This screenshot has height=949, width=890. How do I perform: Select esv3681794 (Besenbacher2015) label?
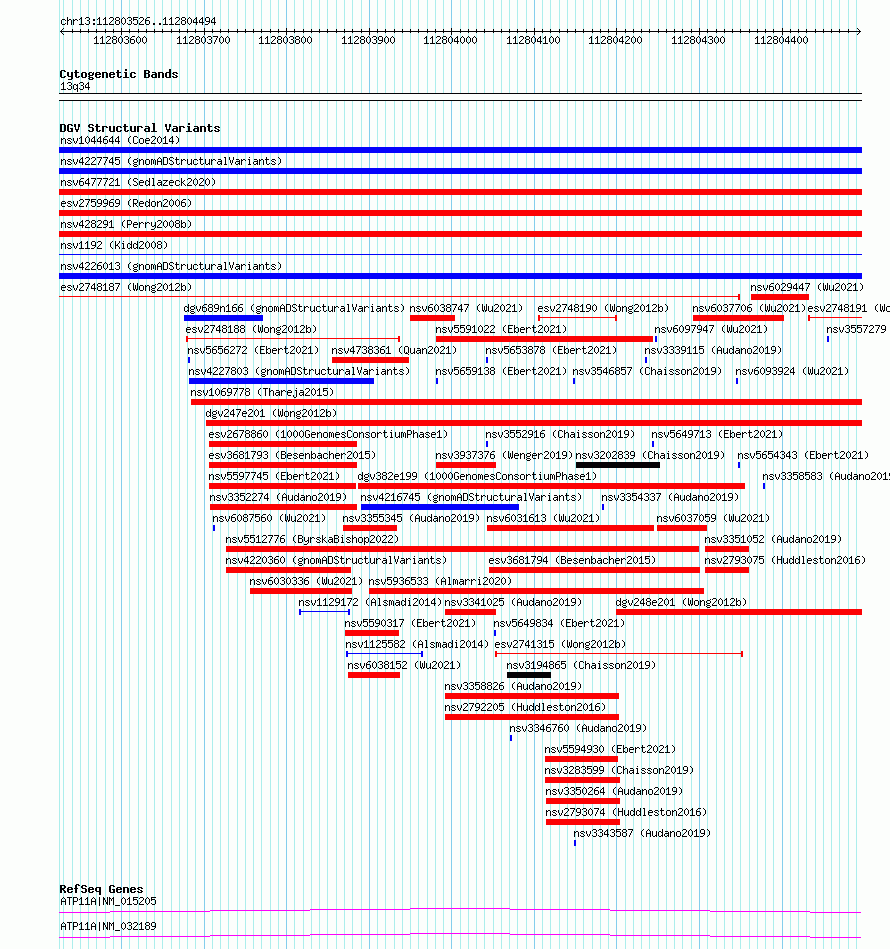572,560
